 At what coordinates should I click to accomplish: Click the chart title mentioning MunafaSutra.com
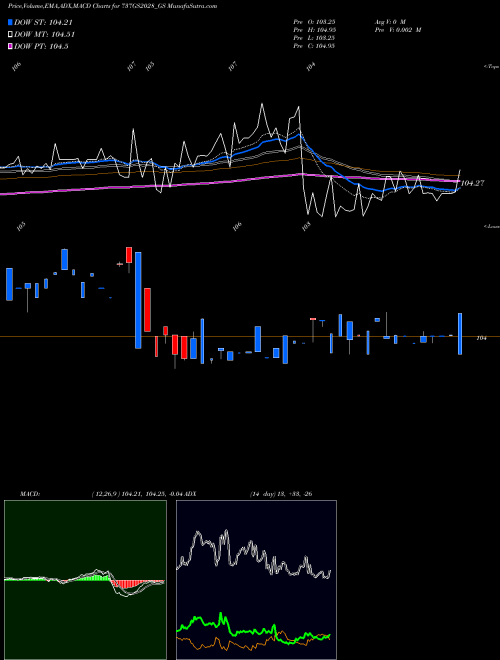pyautogui.click(x=112, y=6)
